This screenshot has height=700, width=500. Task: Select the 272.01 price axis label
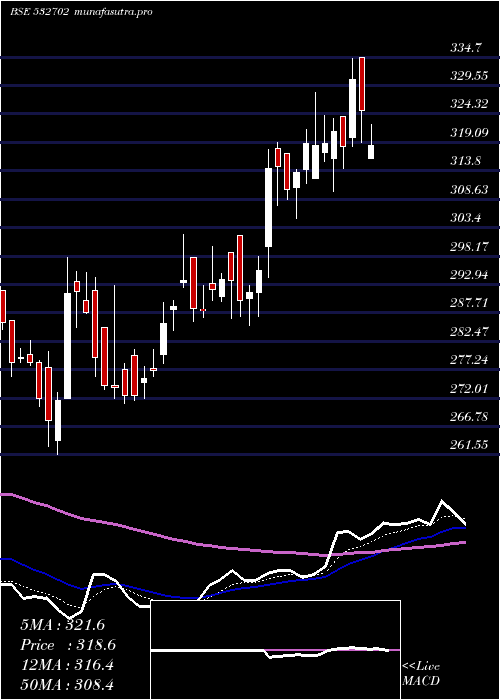[x=469, y=388]
